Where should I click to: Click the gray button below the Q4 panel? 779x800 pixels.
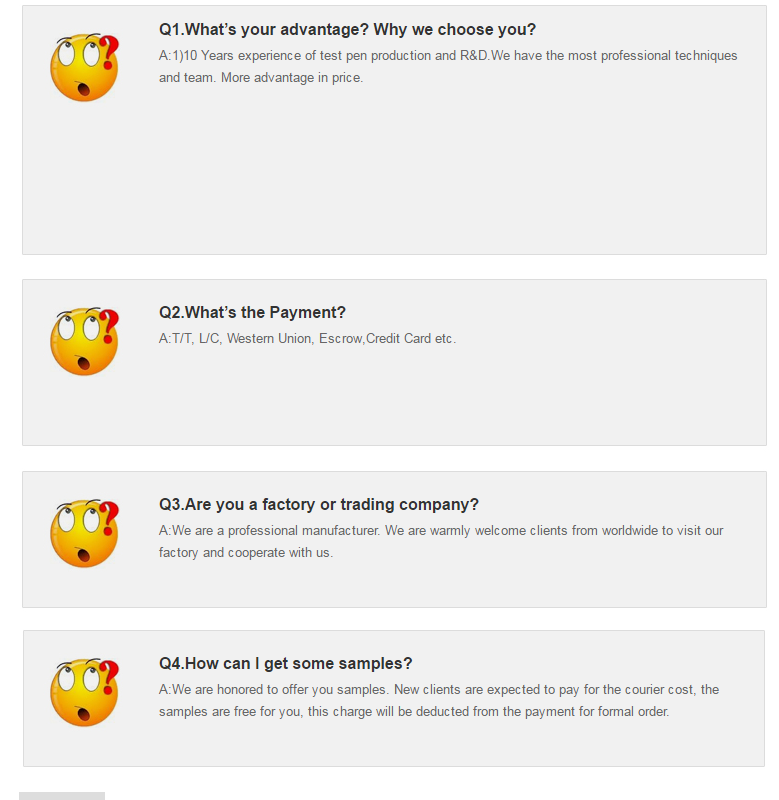click(x=62, y=796)
